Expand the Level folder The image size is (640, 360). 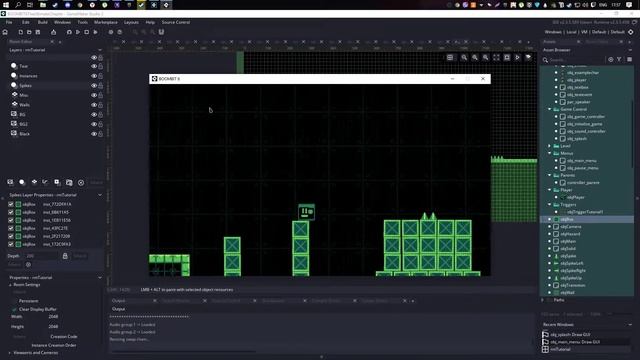pyautogui.click(x=549, y=146)
